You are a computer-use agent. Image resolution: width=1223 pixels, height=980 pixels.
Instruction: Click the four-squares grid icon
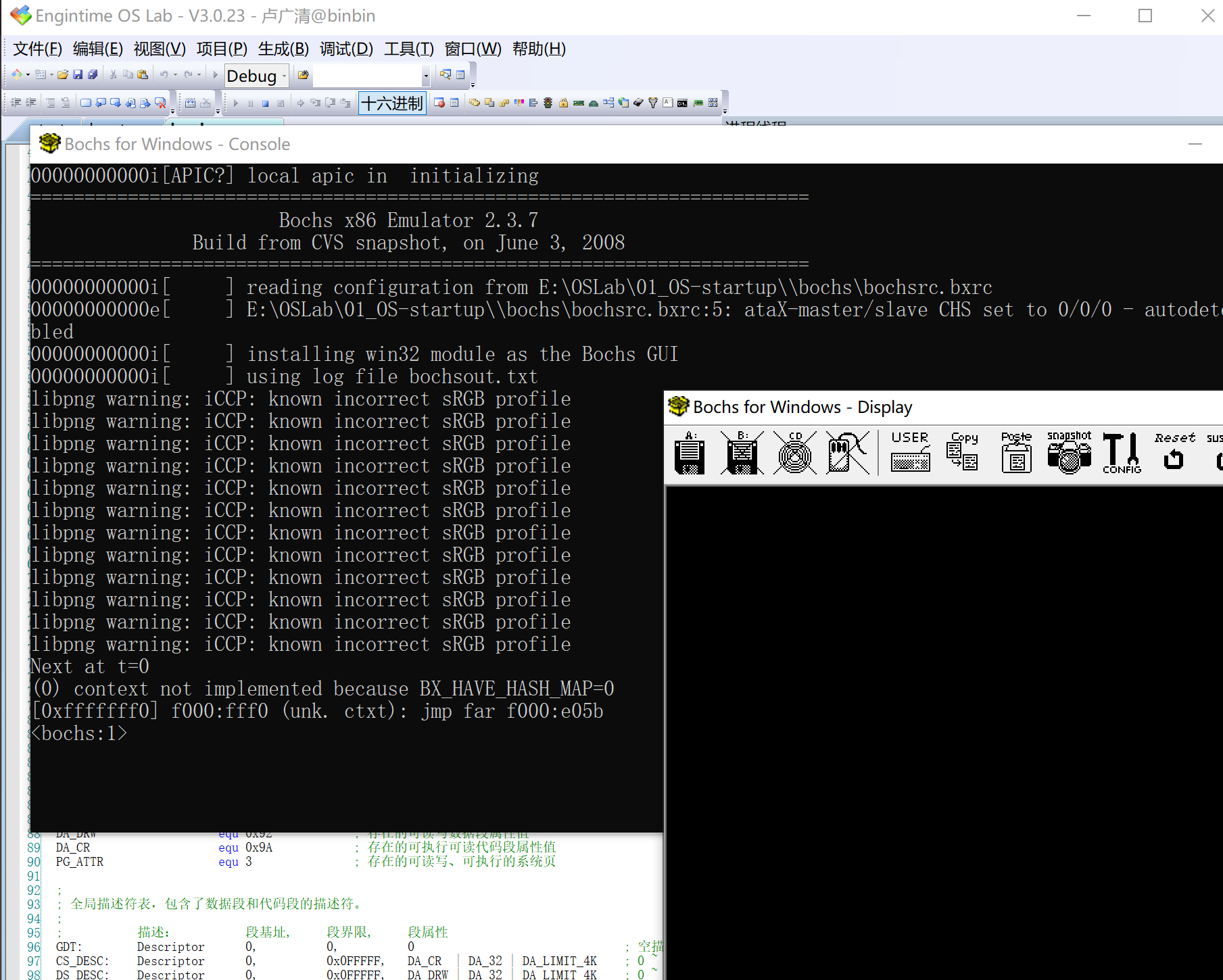713,103
